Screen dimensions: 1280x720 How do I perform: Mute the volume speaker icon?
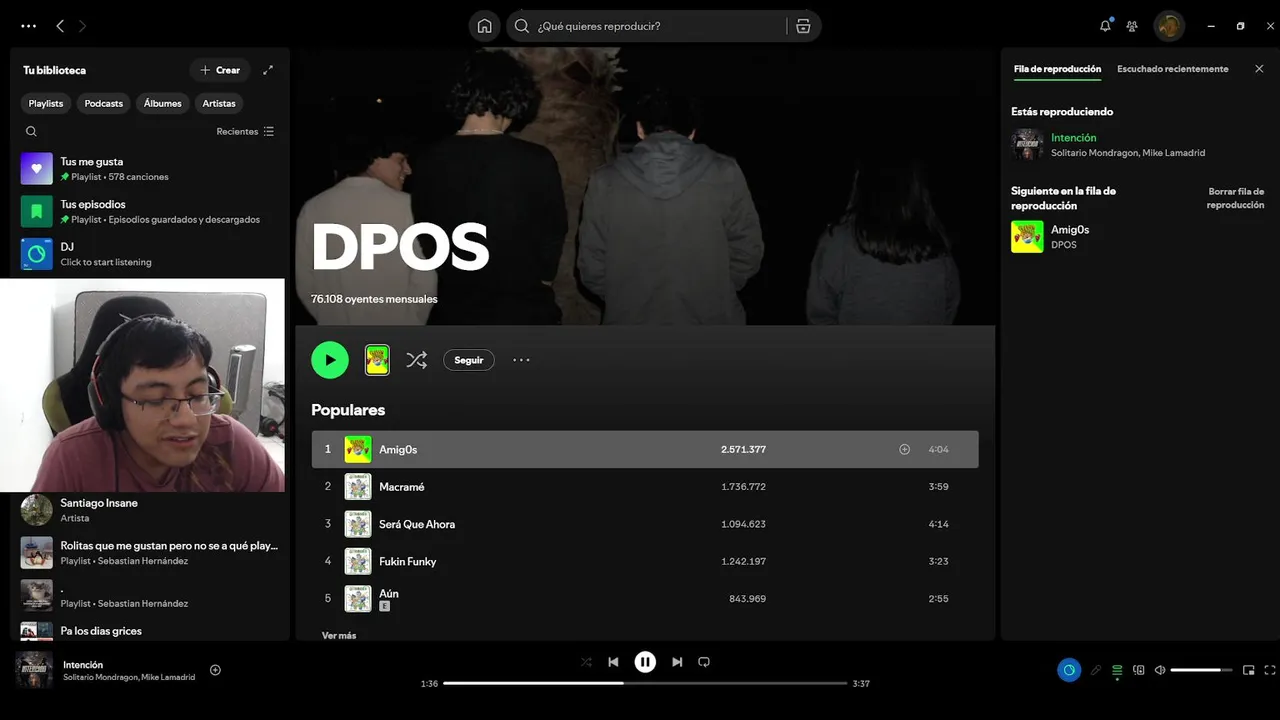click(1160, 670)
